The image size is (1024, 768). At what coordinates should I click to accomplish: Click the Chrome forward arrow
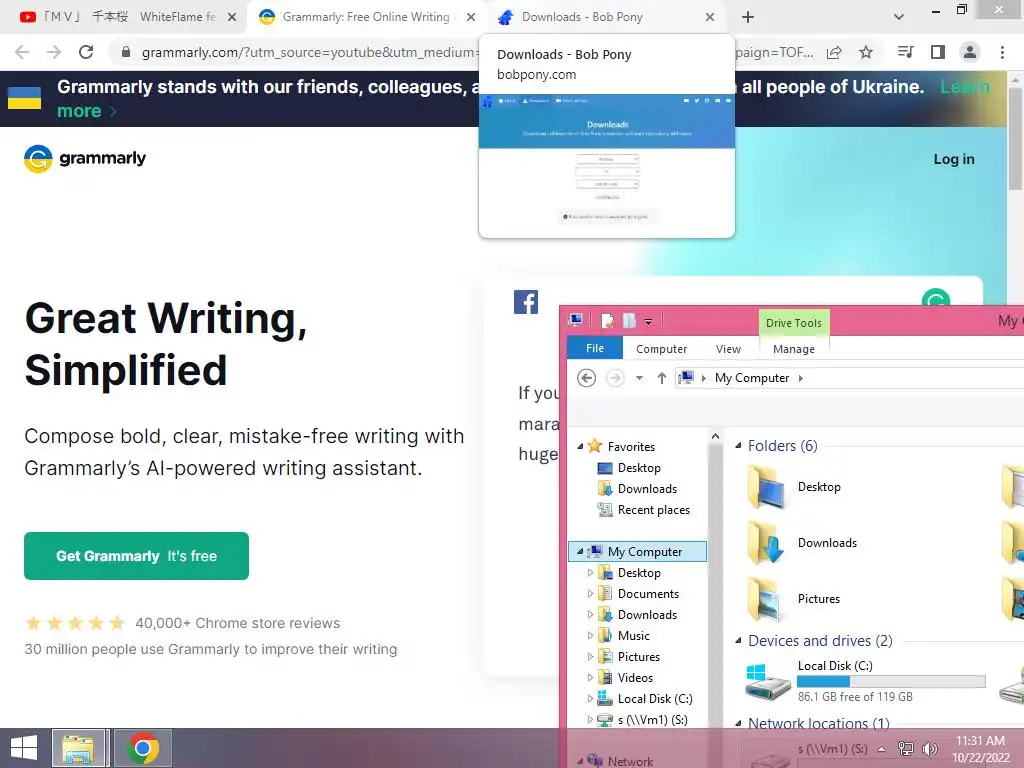point(54,52)
